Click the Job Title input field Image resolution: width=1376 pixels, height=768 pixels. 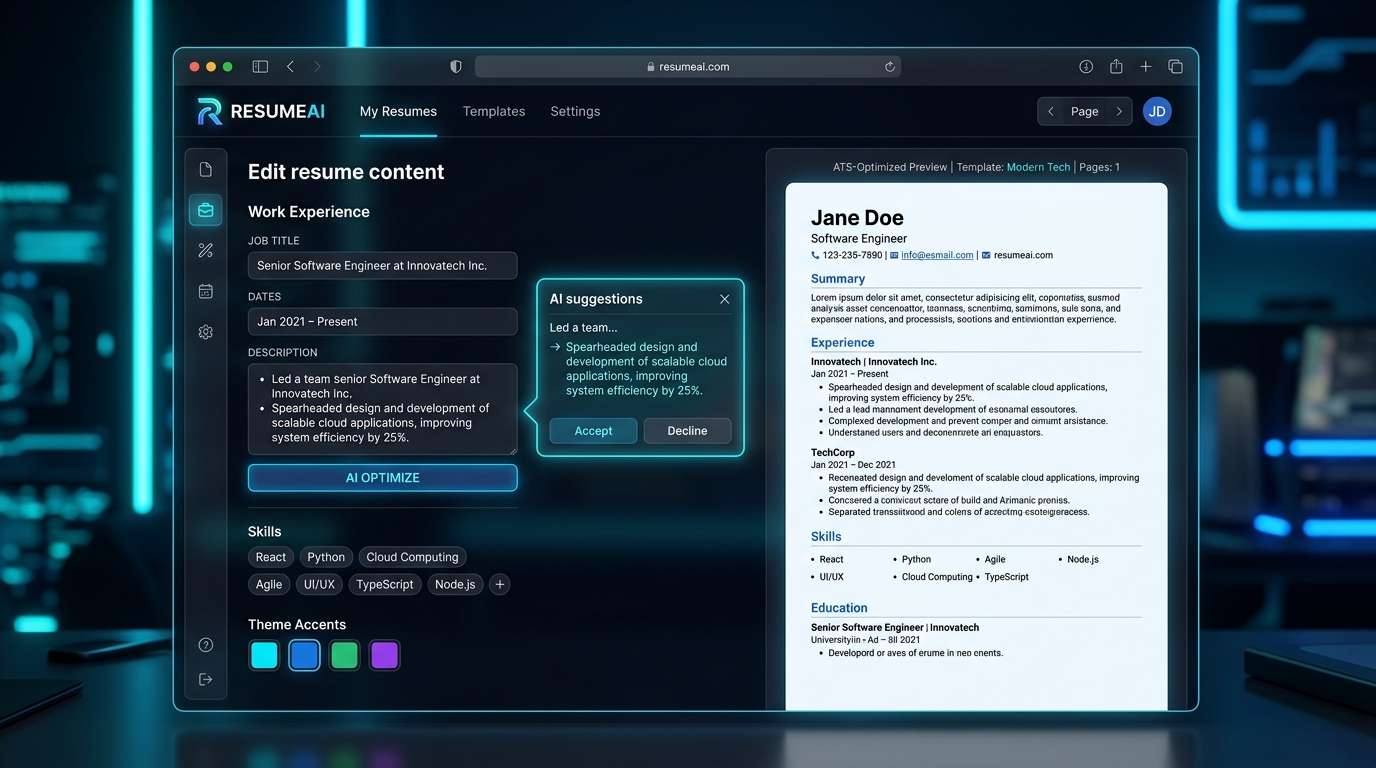pyautogui.click(x=383, y=265)
